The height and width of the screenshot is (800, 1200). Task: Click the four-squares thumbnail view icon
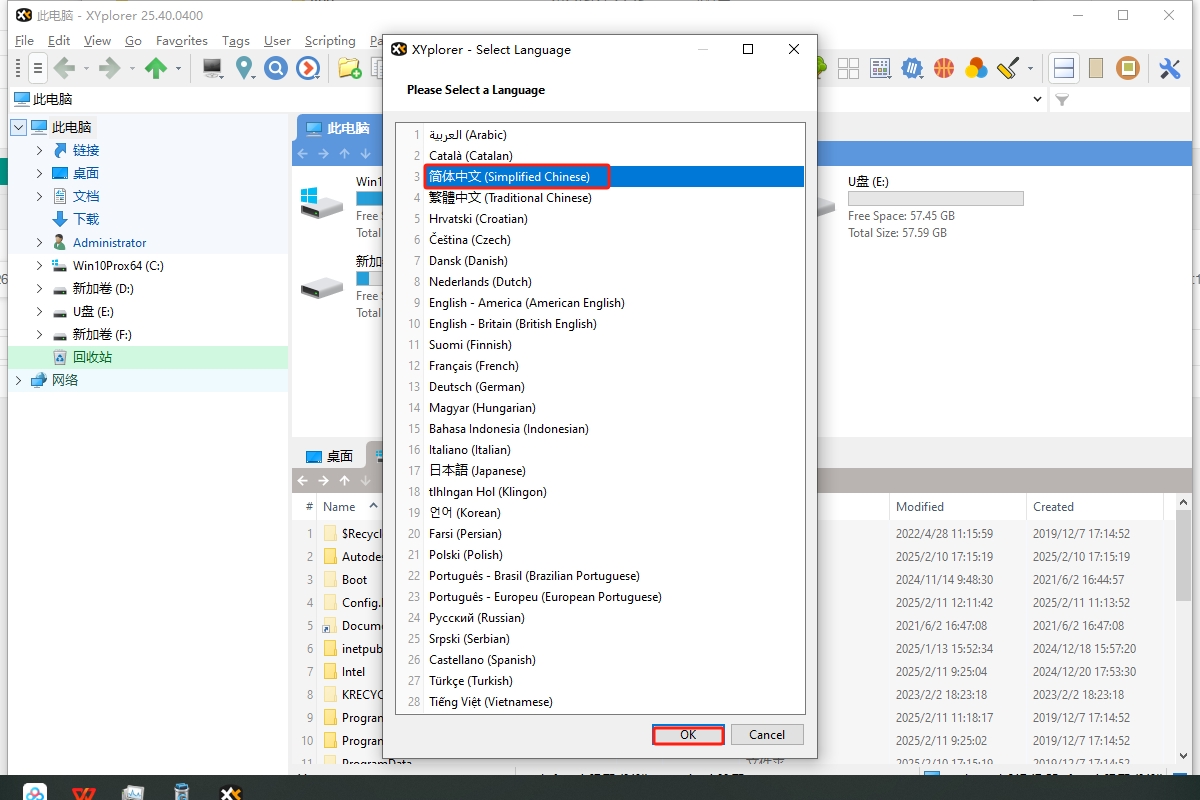(848, 68)
